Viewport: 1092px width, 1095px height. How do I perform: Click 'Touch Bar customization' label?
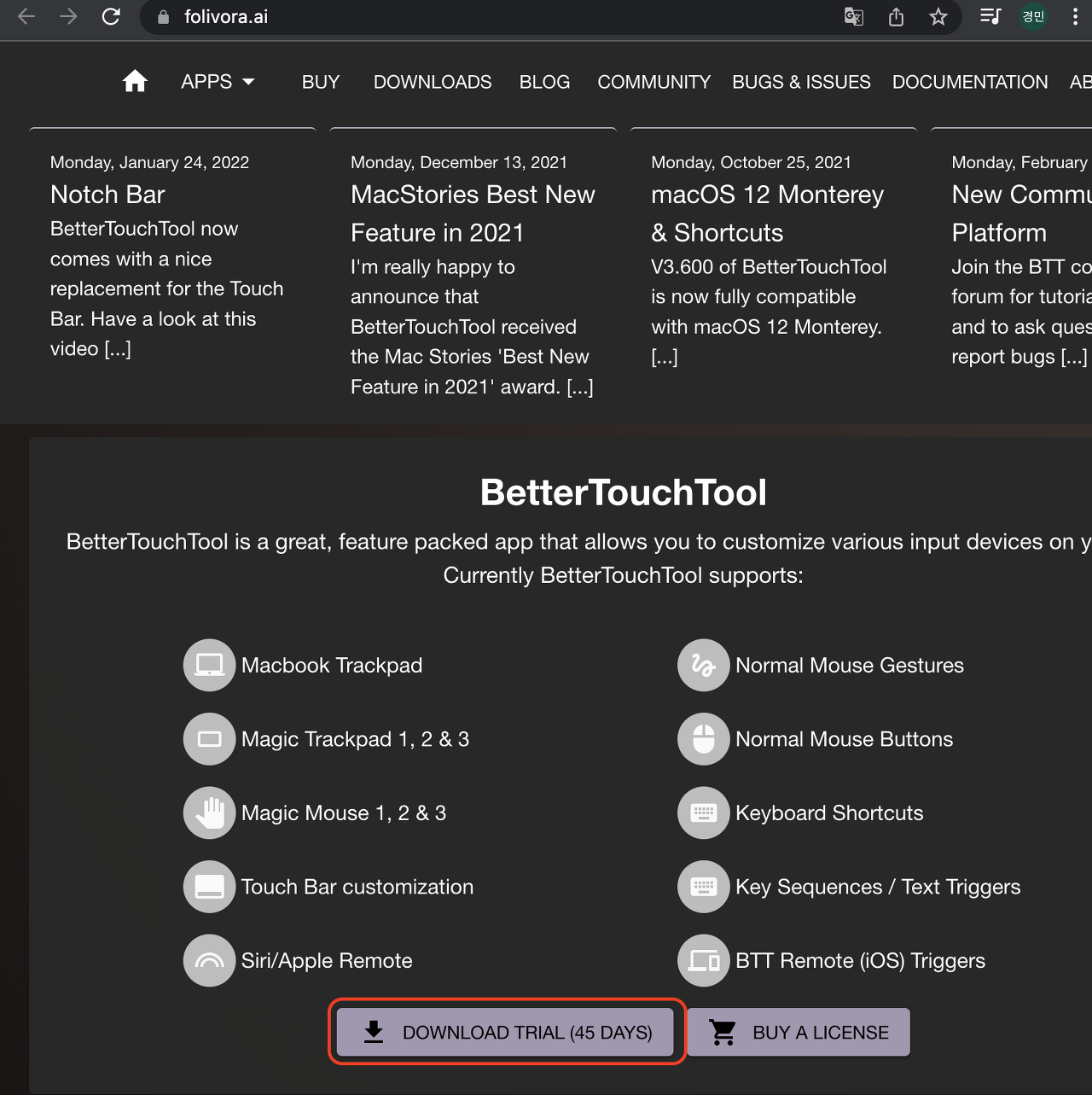357,887
